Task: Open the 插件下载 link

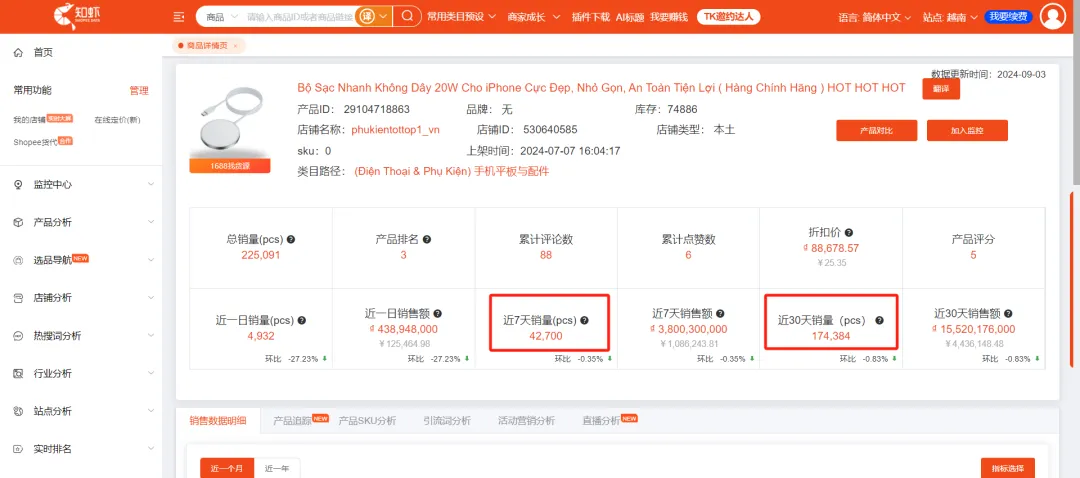Action: click(590, 17)
